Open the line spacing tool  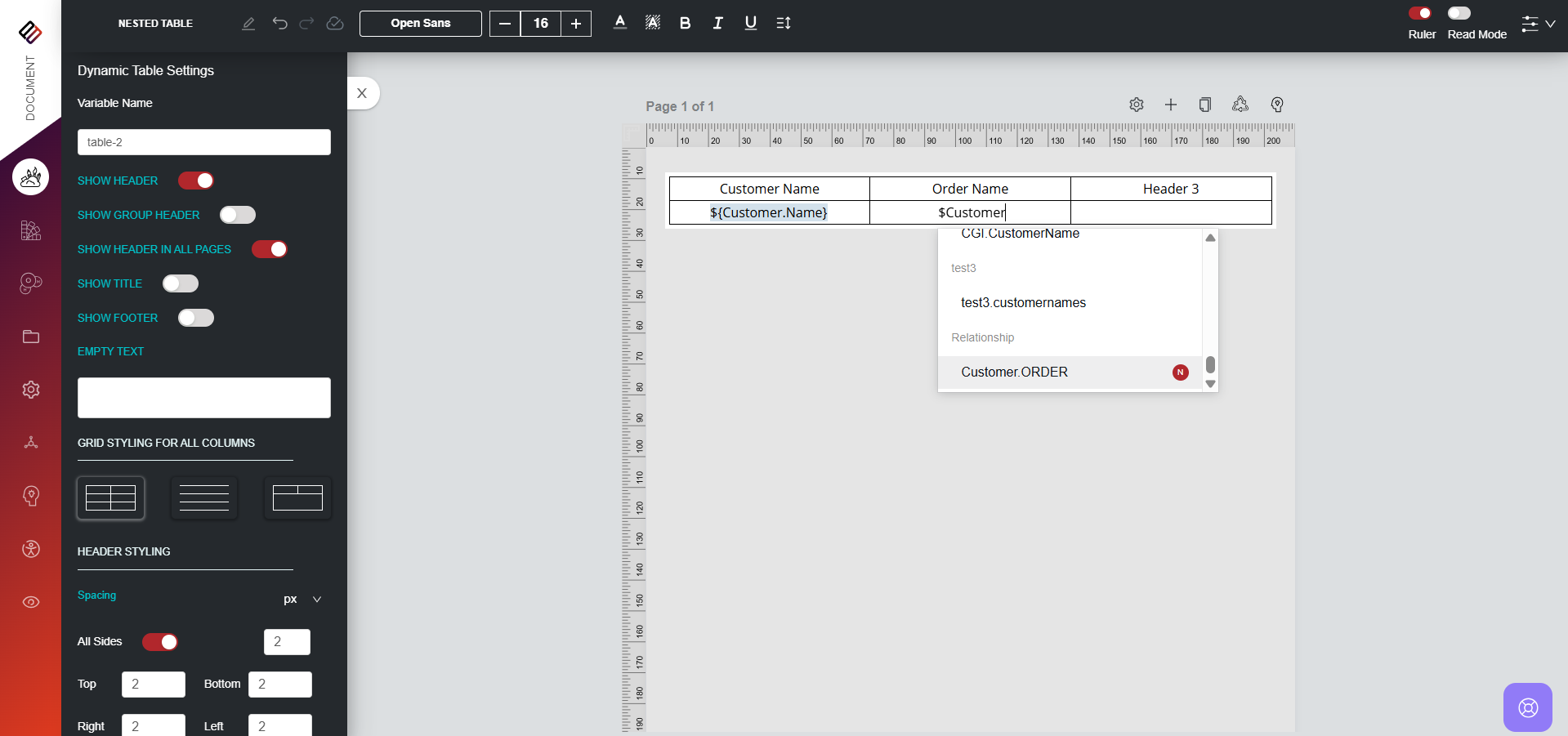pyautogui.click(x=783, y=23)
